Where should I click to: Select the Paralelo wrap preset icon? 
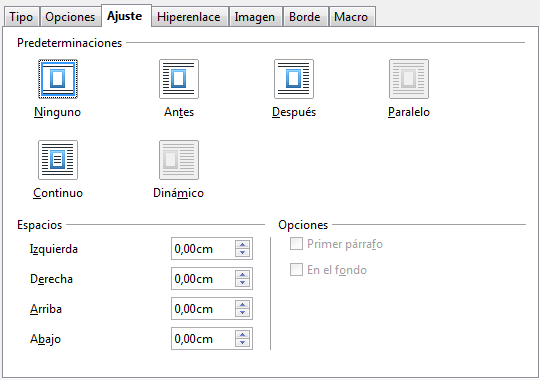(409, 79)
